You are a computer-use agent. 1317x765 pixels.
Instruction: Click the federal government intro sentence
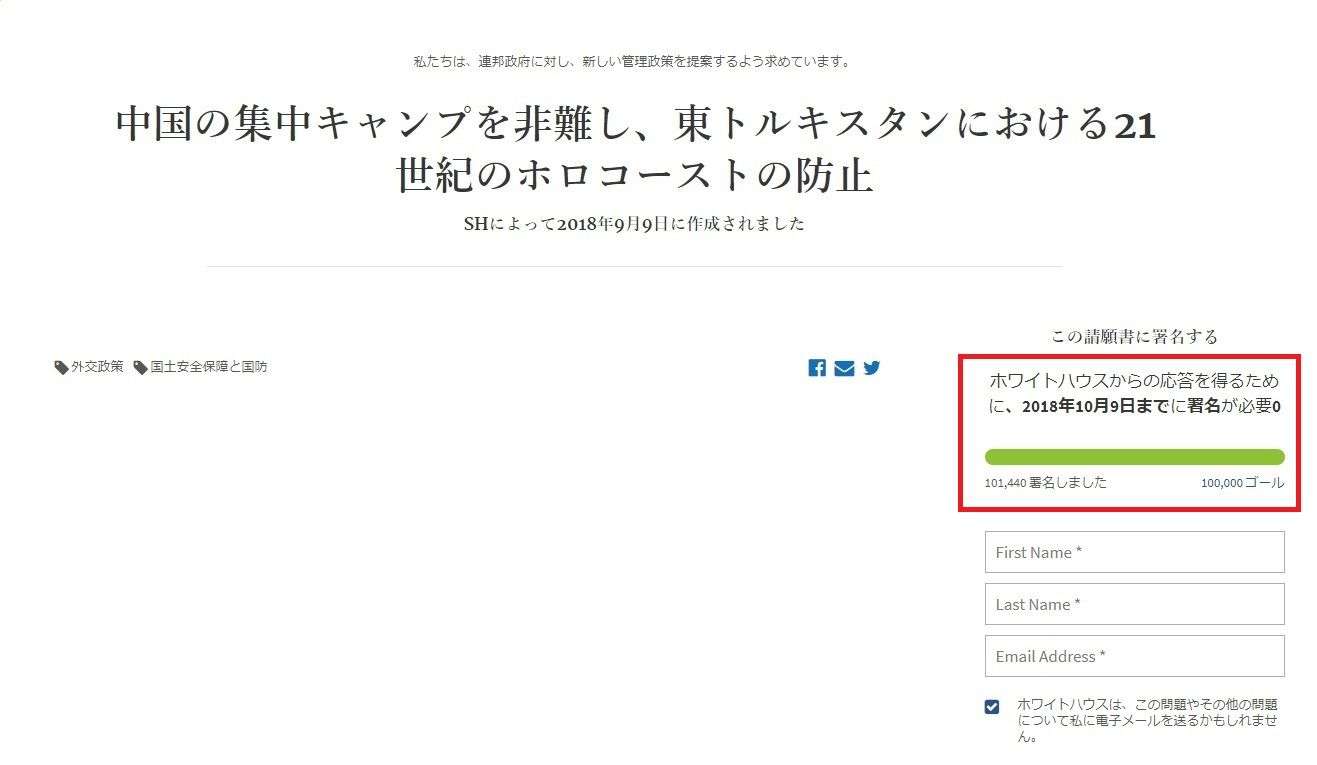[628, 60]
